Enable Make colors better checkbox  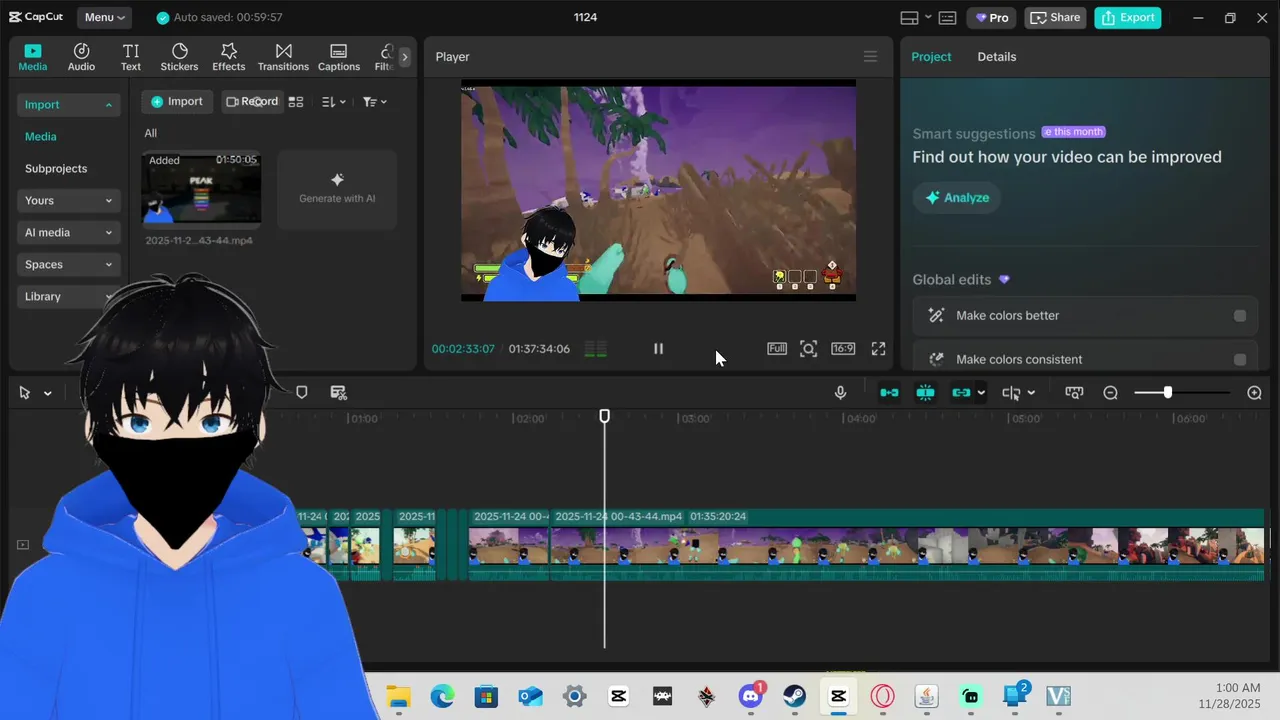[1240, 316]
